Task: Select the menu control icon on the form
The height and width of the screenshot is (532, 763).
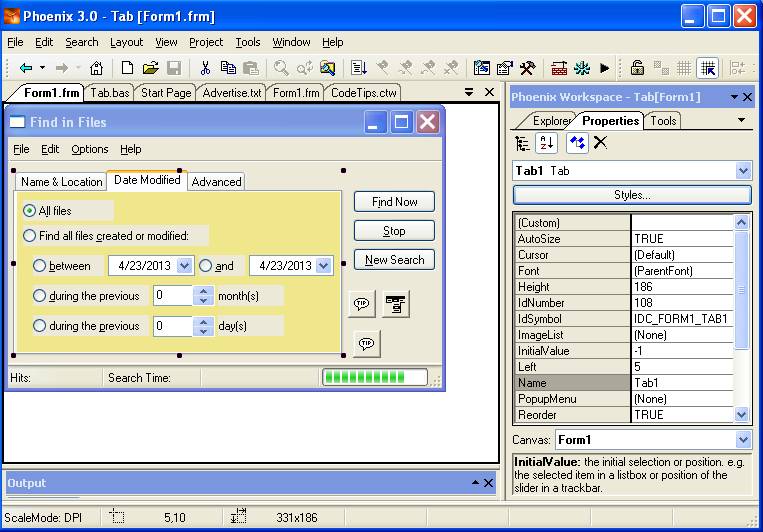Action: (x=395, y=304)
